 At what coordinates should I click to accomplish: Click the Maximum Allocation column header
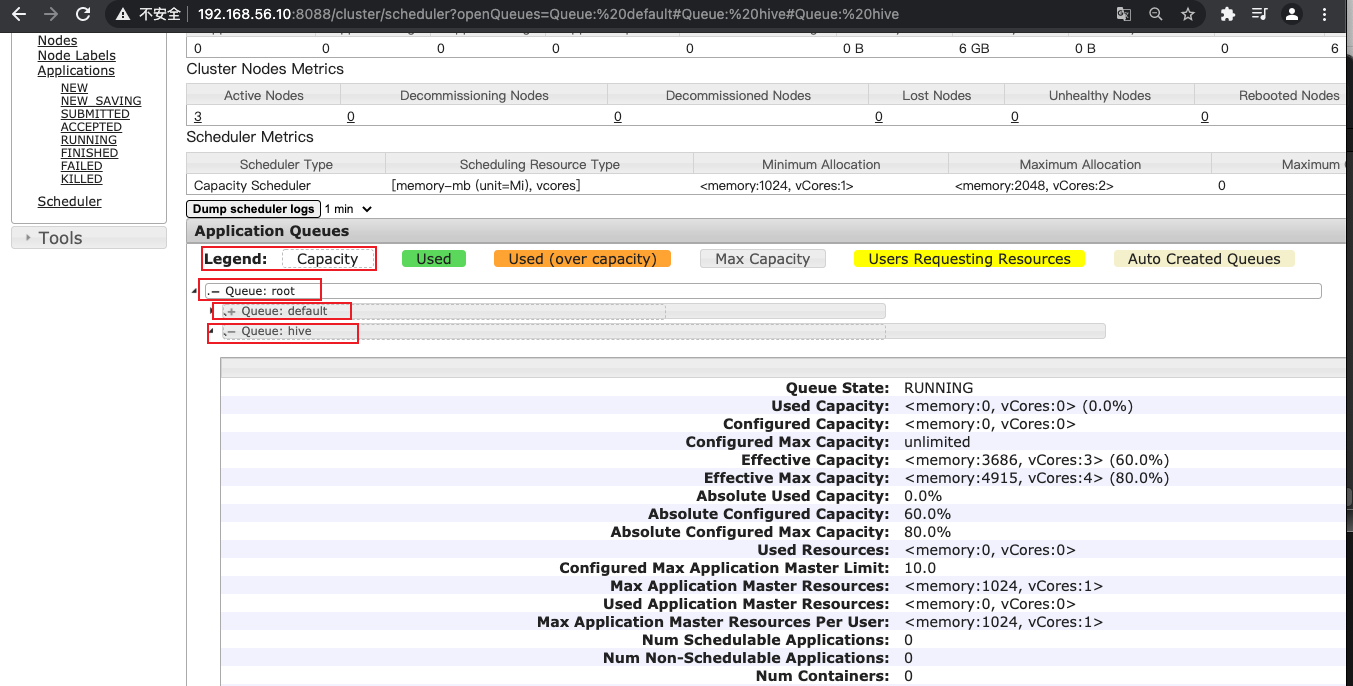pos(1080,164)
